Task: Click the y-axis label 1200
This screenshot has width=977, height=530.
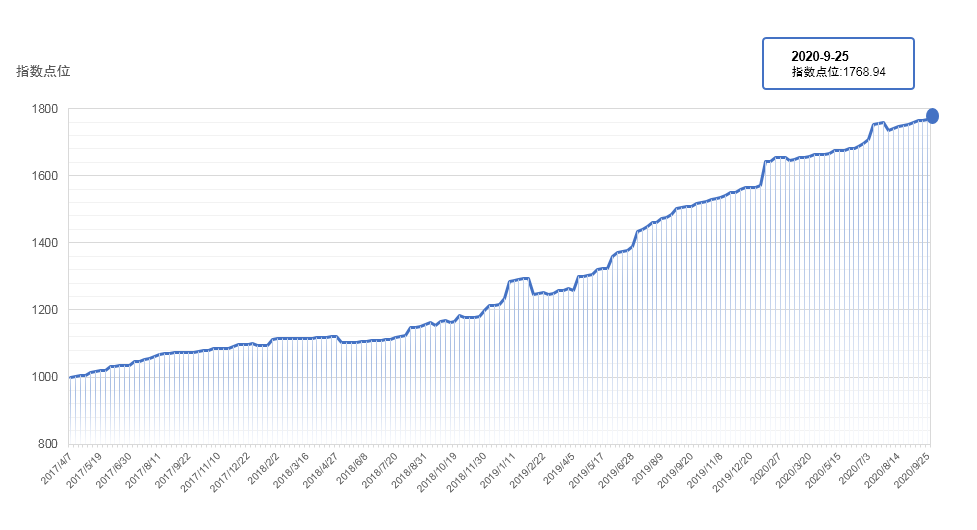Action: tap(45, 310)
